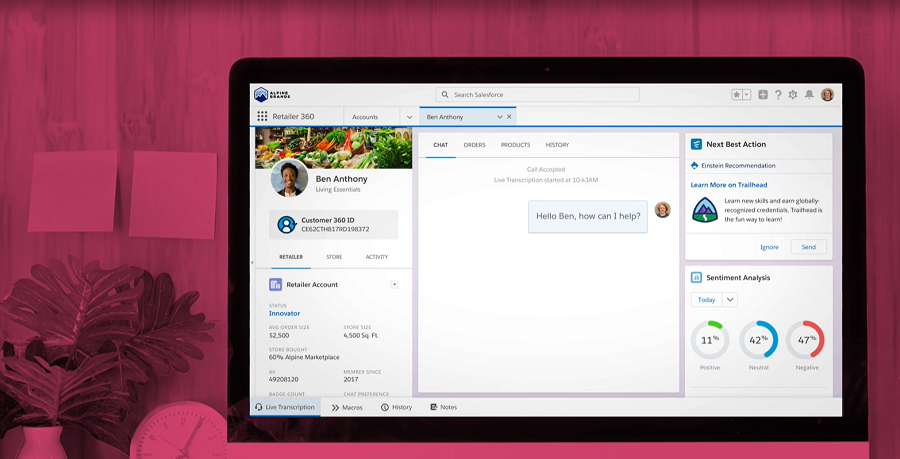This screenshot has height=459, width=900.
Task: Open the App Launcher grid icon
Action: 262,117
